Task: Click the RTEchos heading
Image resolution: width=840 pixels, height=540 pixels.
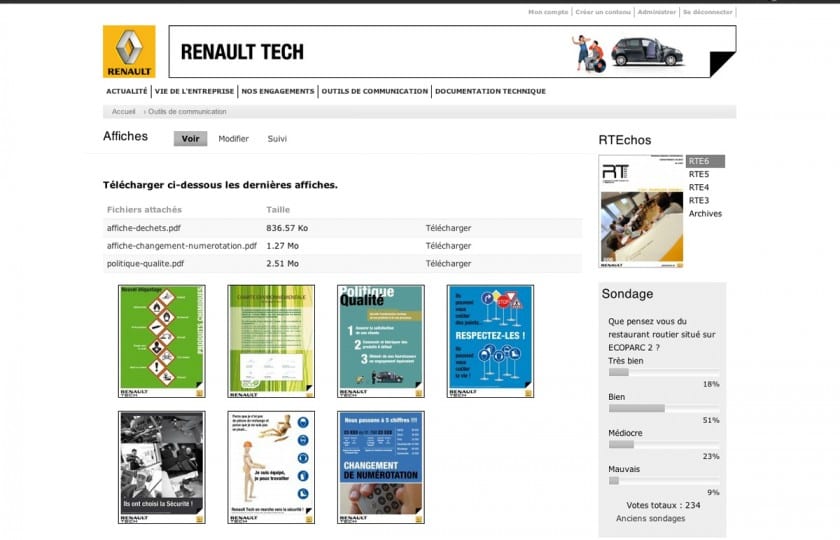Action: pyautogui.click(x=625, y=140)
